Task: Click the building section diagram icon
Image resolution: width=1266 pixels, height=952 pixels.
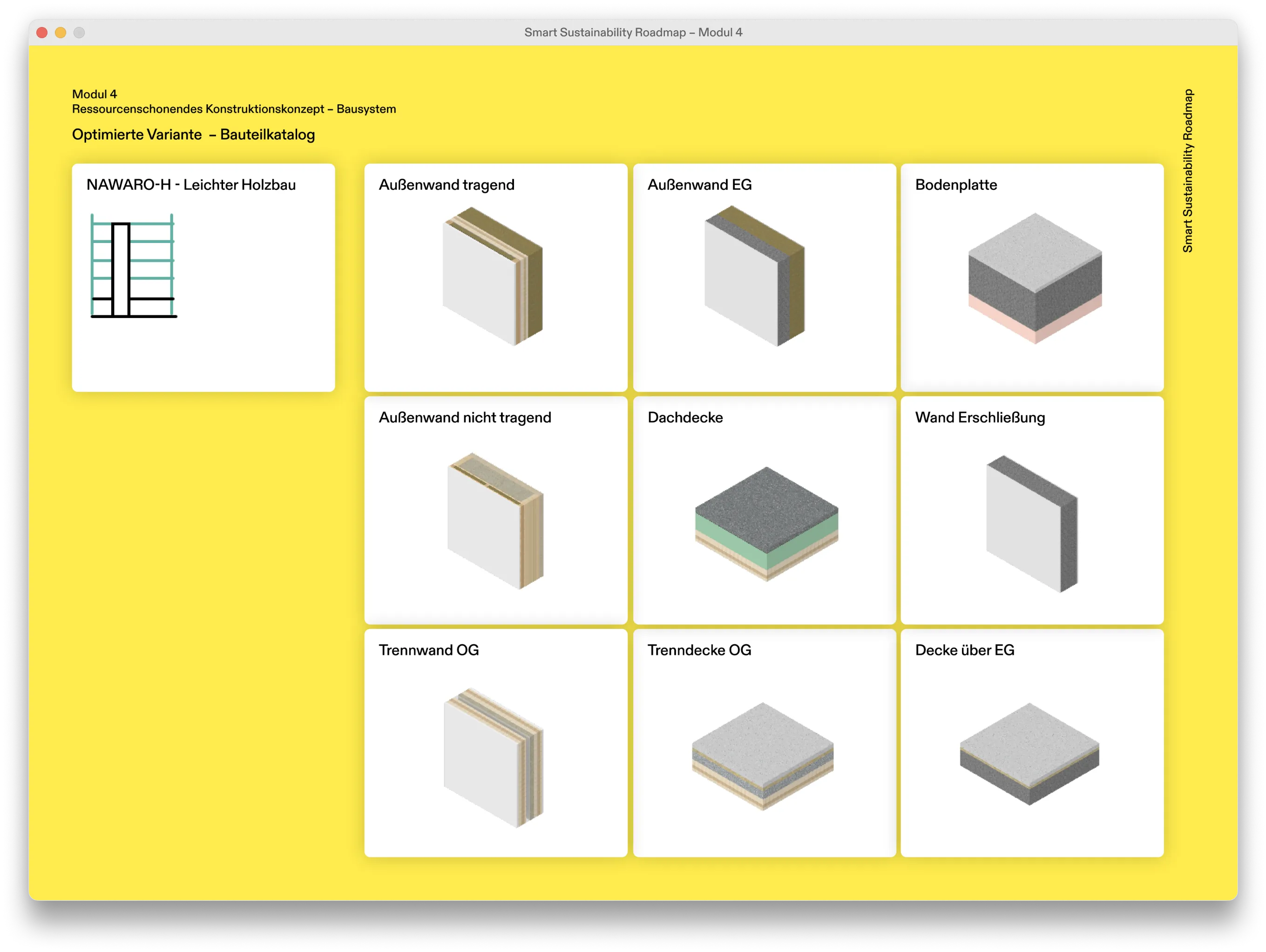Action: pos(133,266)
